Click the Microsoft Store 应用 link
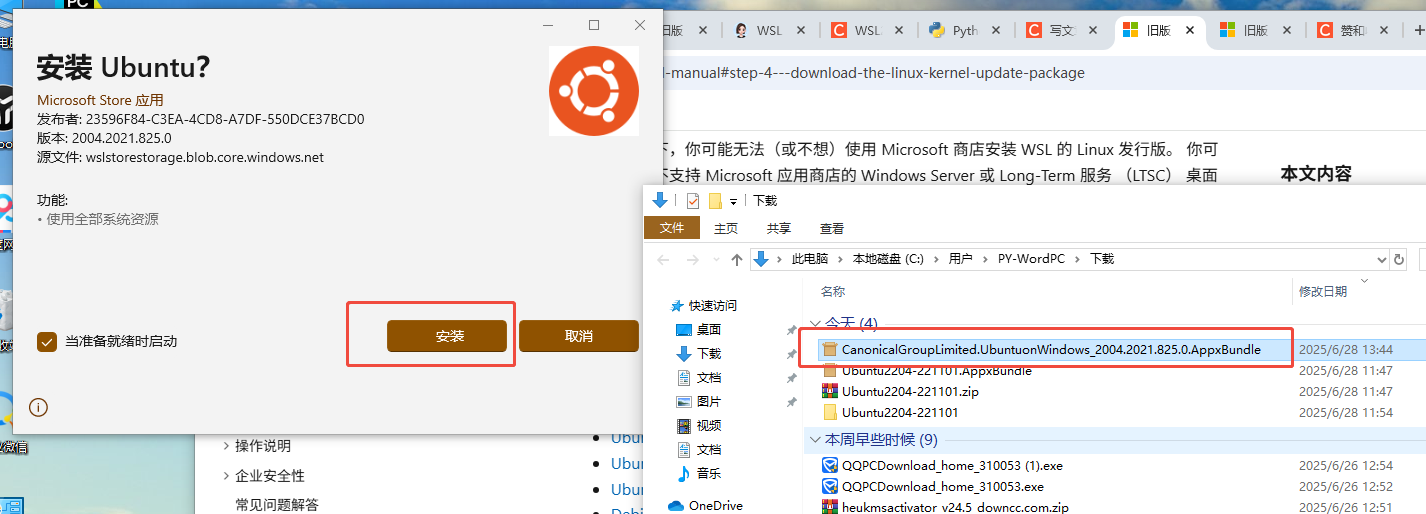Viewport: 1426px width, 514px height. (x=100, y=100)
